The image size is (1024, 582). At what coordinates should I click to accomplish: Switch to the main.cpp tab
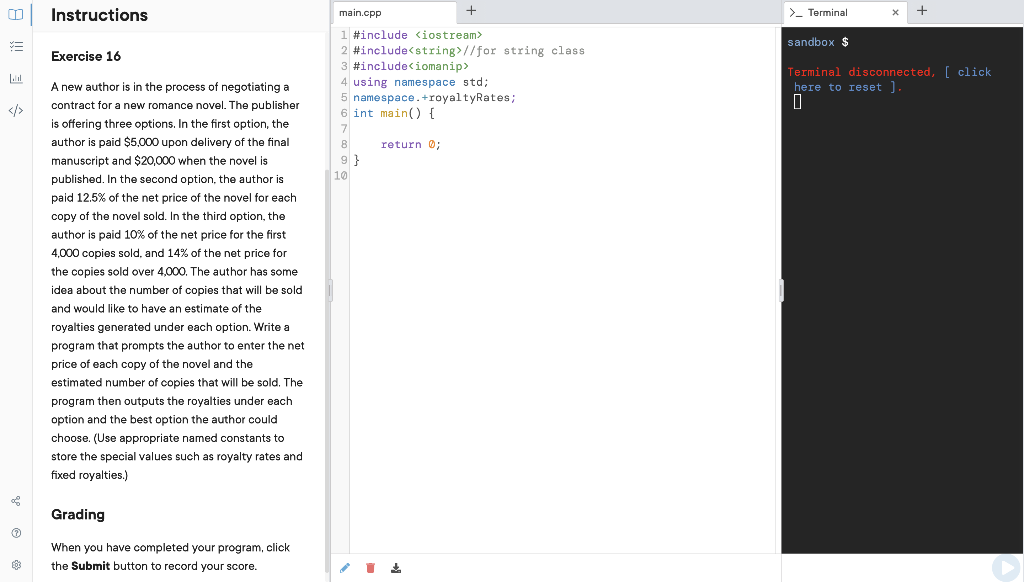tap(380, 13)
